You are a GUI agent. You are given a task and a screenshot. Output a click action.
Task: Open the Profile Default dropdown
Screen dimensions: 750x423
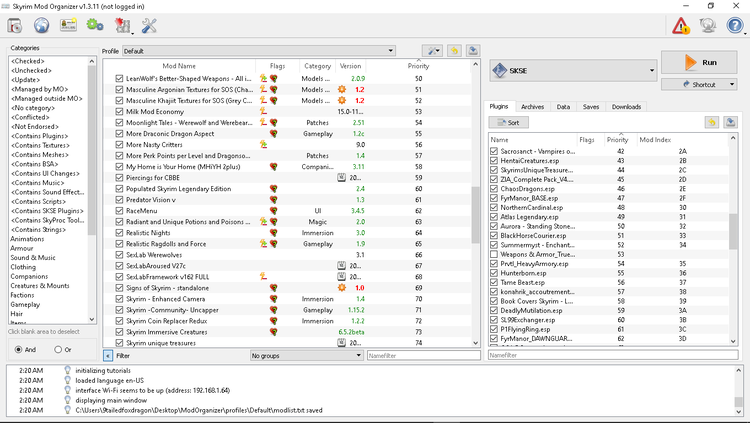tap(259, 51)
